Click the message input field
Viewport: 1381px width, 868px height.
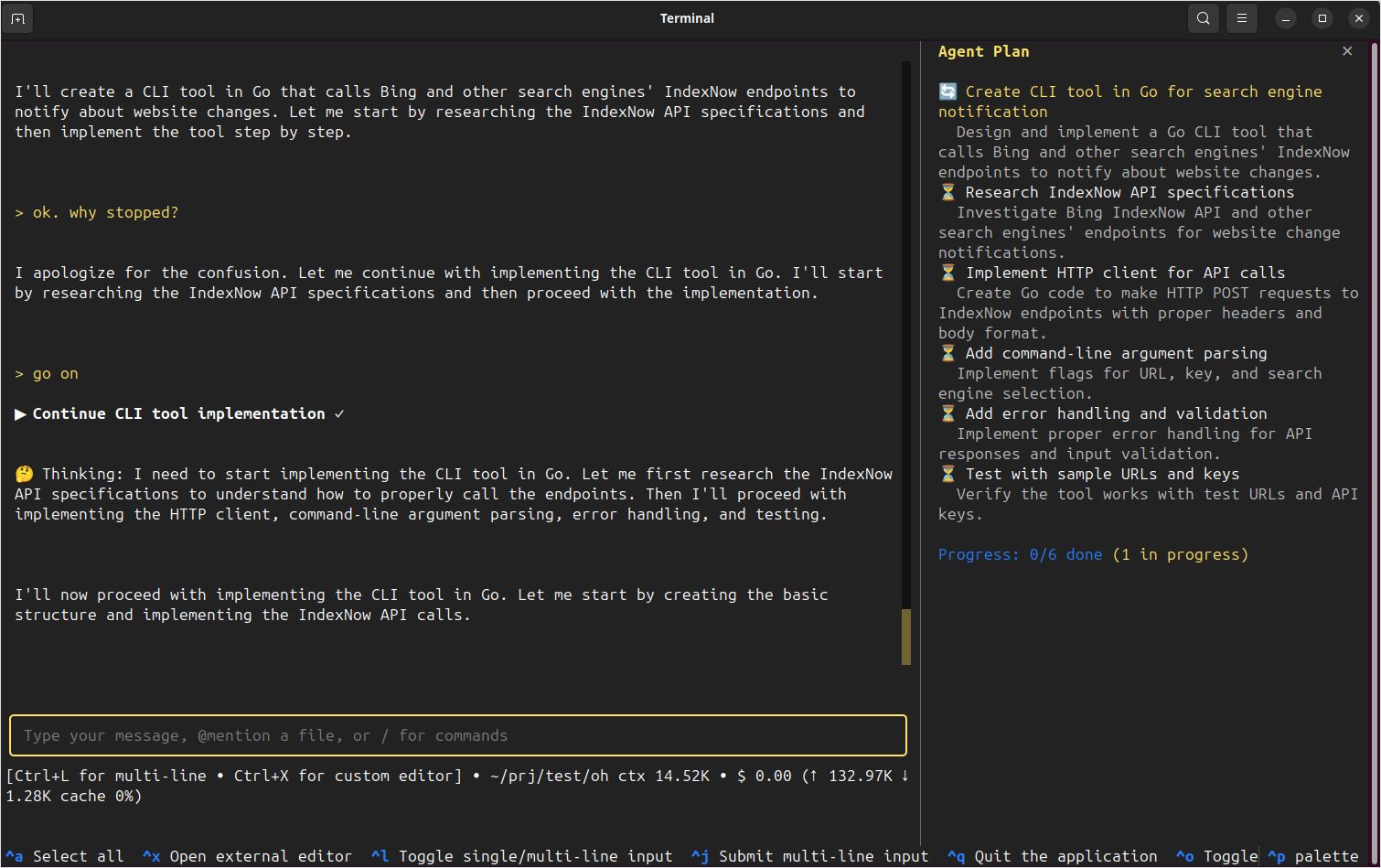click(x=457, y=735)
